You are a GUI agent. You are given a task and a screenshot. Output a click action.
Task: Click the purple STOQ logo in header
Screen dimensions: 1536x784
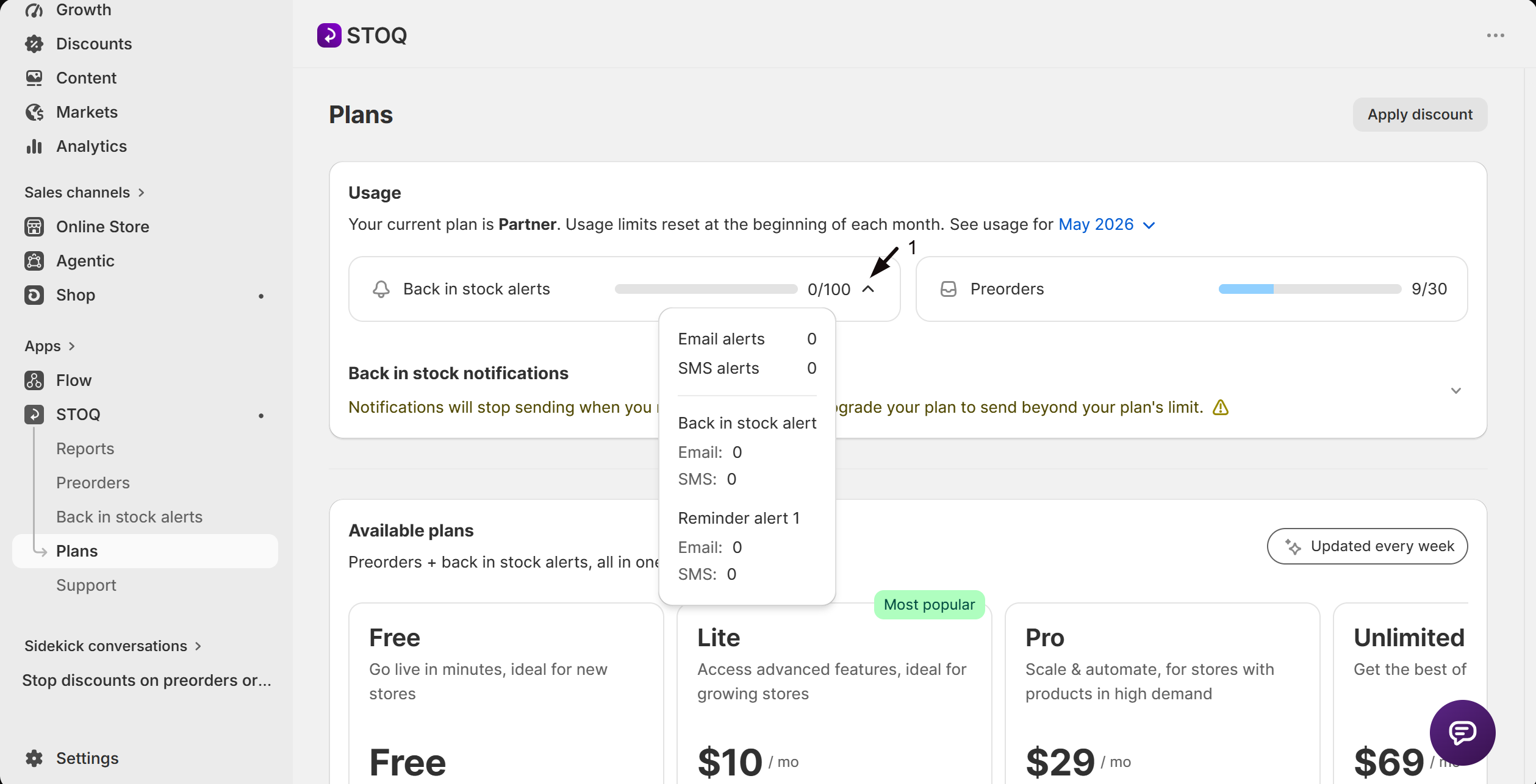(x=329, y=35)
